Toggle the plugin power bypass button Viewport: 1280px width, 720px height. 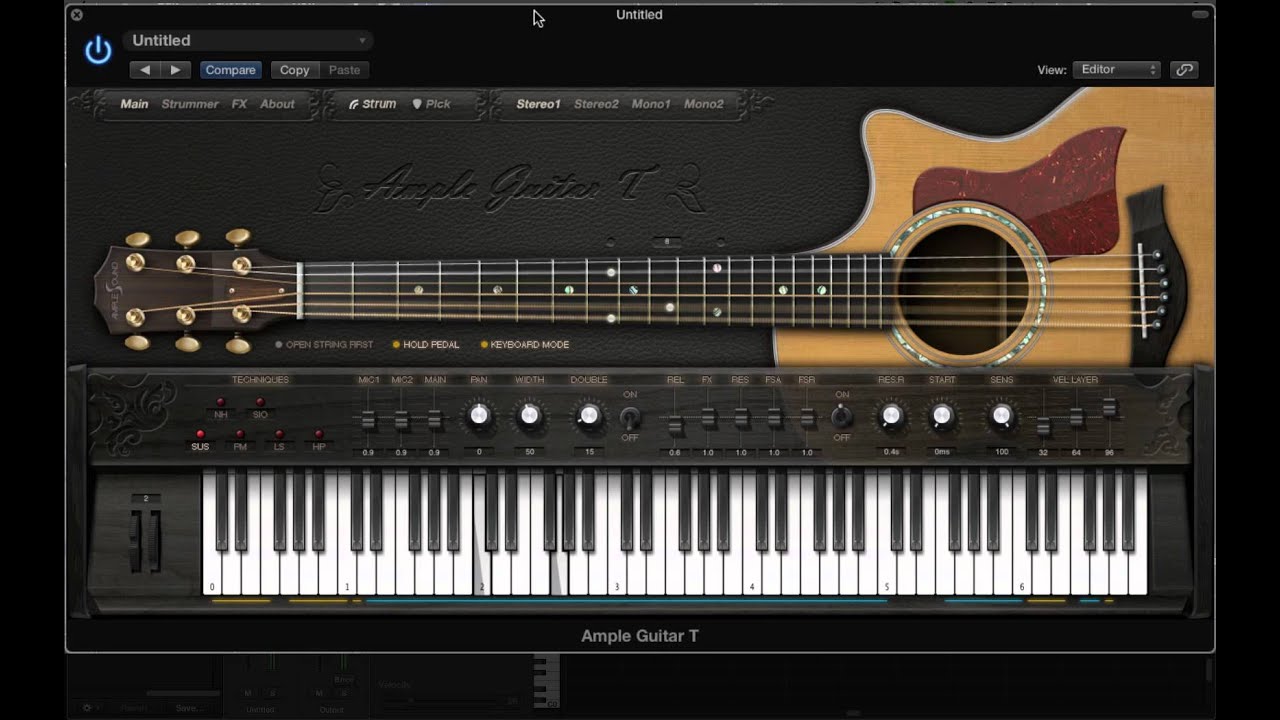pyautogui.click(x=98, y=50)
